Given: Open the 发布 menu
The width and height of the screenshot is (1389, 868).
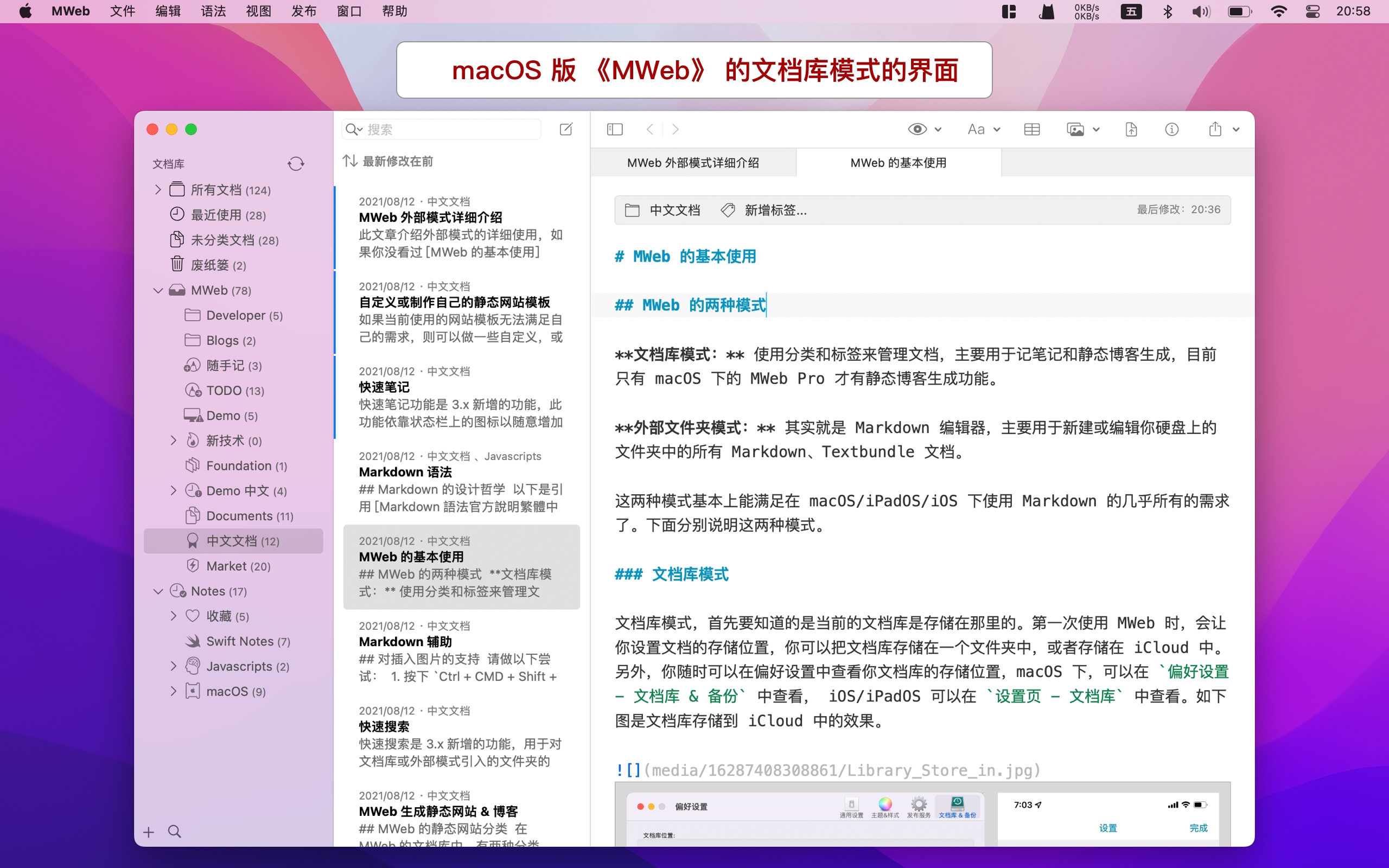Looking at the screenshot, I should click(304, 11).
